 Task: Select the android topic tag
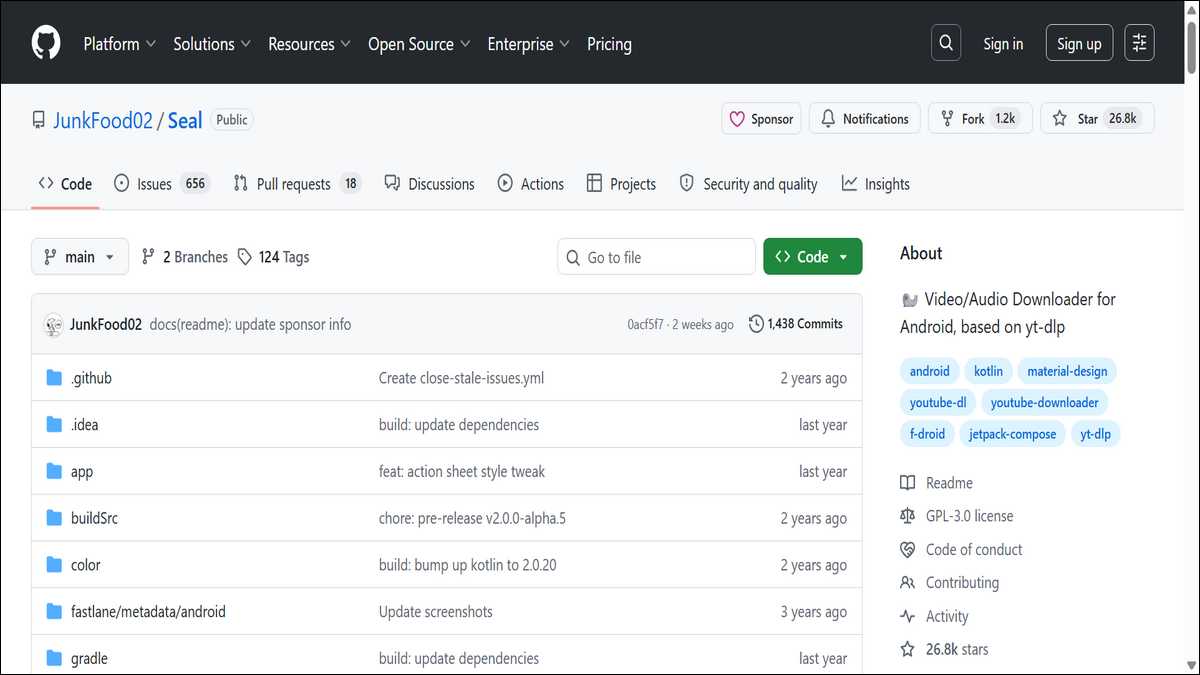pyautogui.click(x=930, y=371)
